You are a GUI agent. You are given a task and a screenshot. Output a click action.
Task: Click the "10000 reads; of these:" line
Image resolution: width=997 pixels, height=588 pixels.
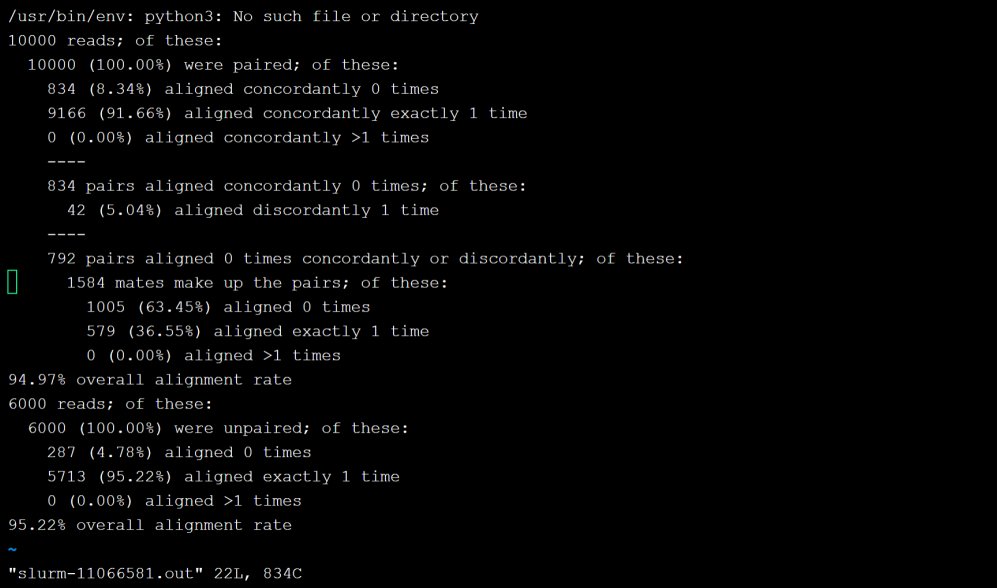coord(115,40)
